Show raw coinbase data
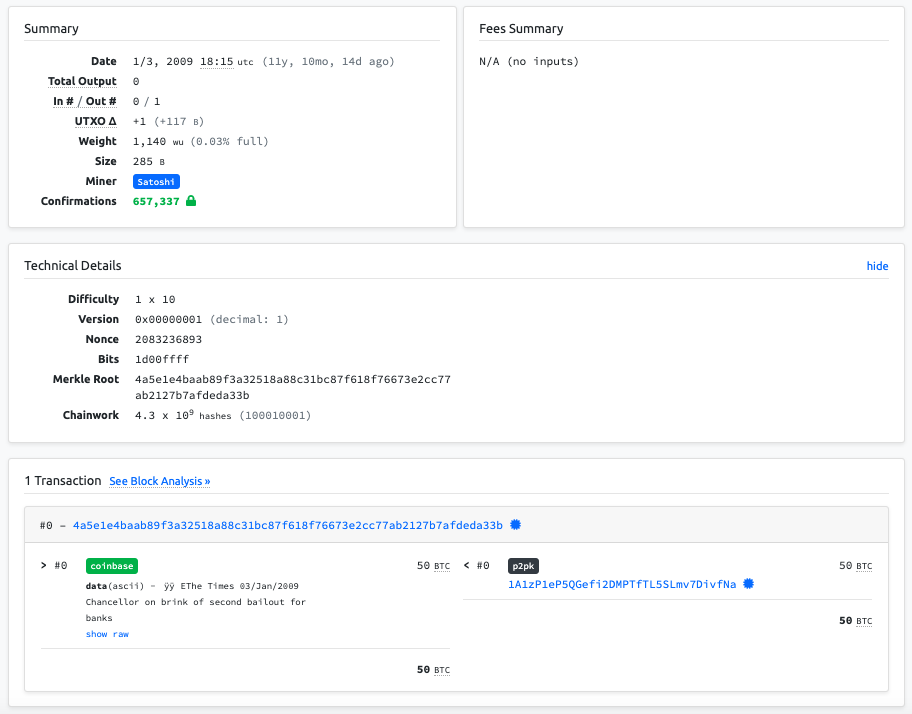 click(107, 634)
